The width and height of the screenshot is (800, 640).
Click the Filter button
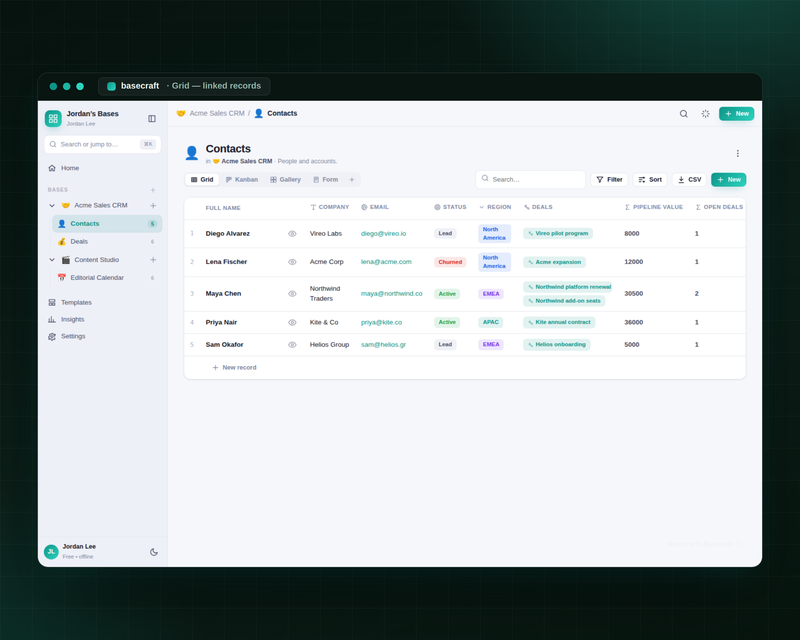(609, 180)
